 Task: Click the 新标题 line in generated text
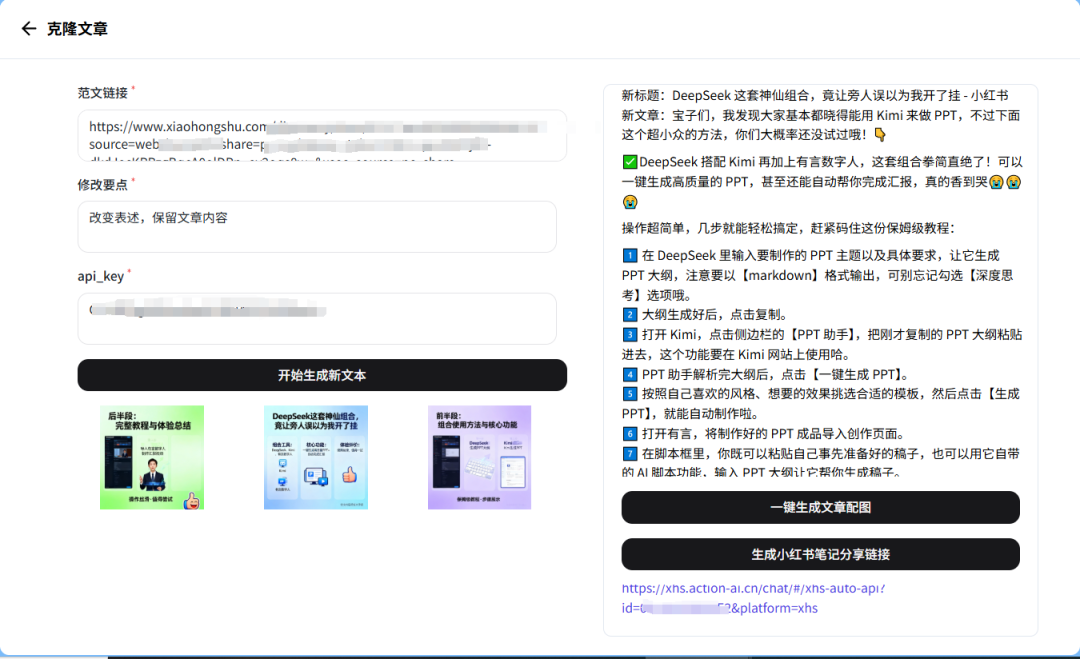click(815, 95)
